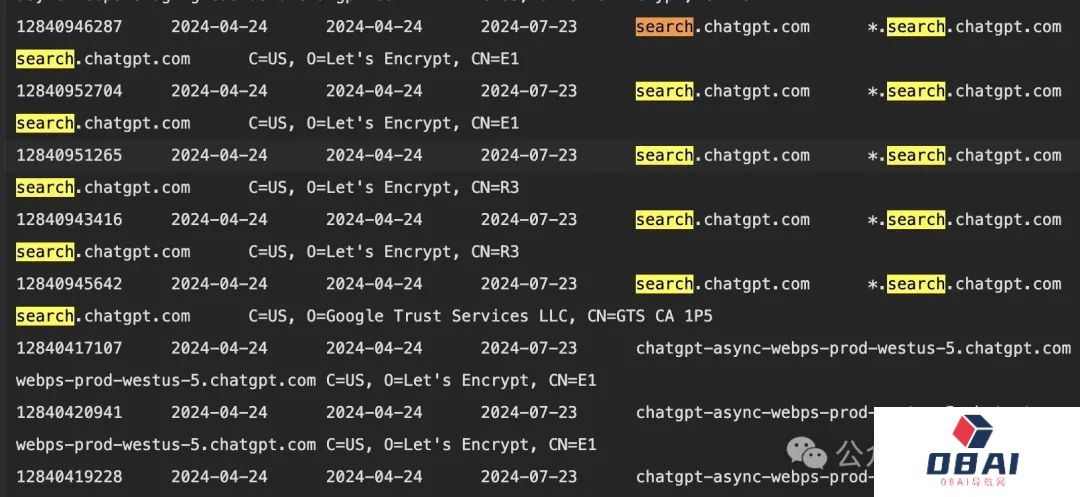This screenshot has width=1080, height=497.
Task: Open certificate entry 12840951265
Action: 69,155
